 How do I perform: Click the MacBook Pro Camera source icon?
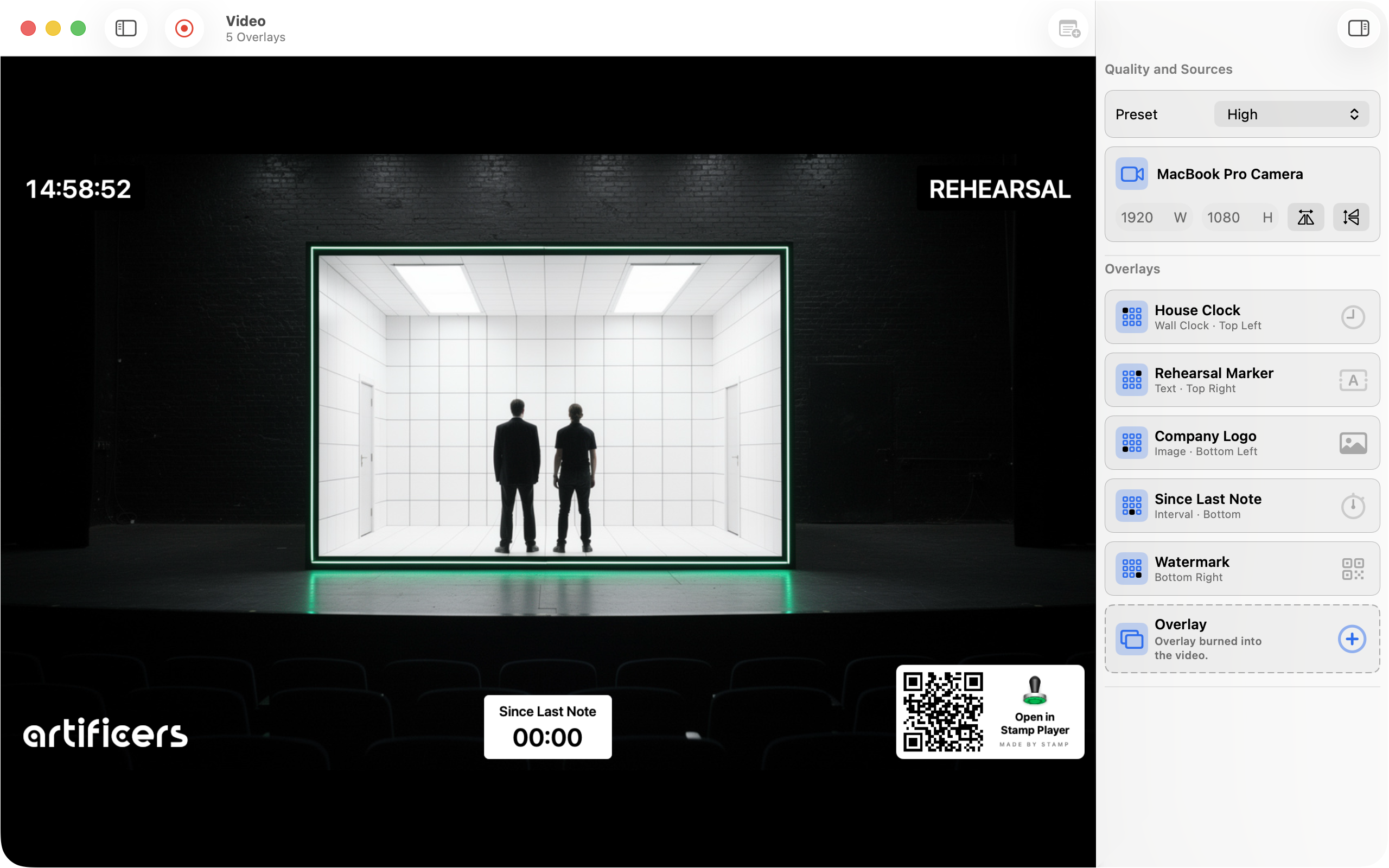coord(1131,174)
